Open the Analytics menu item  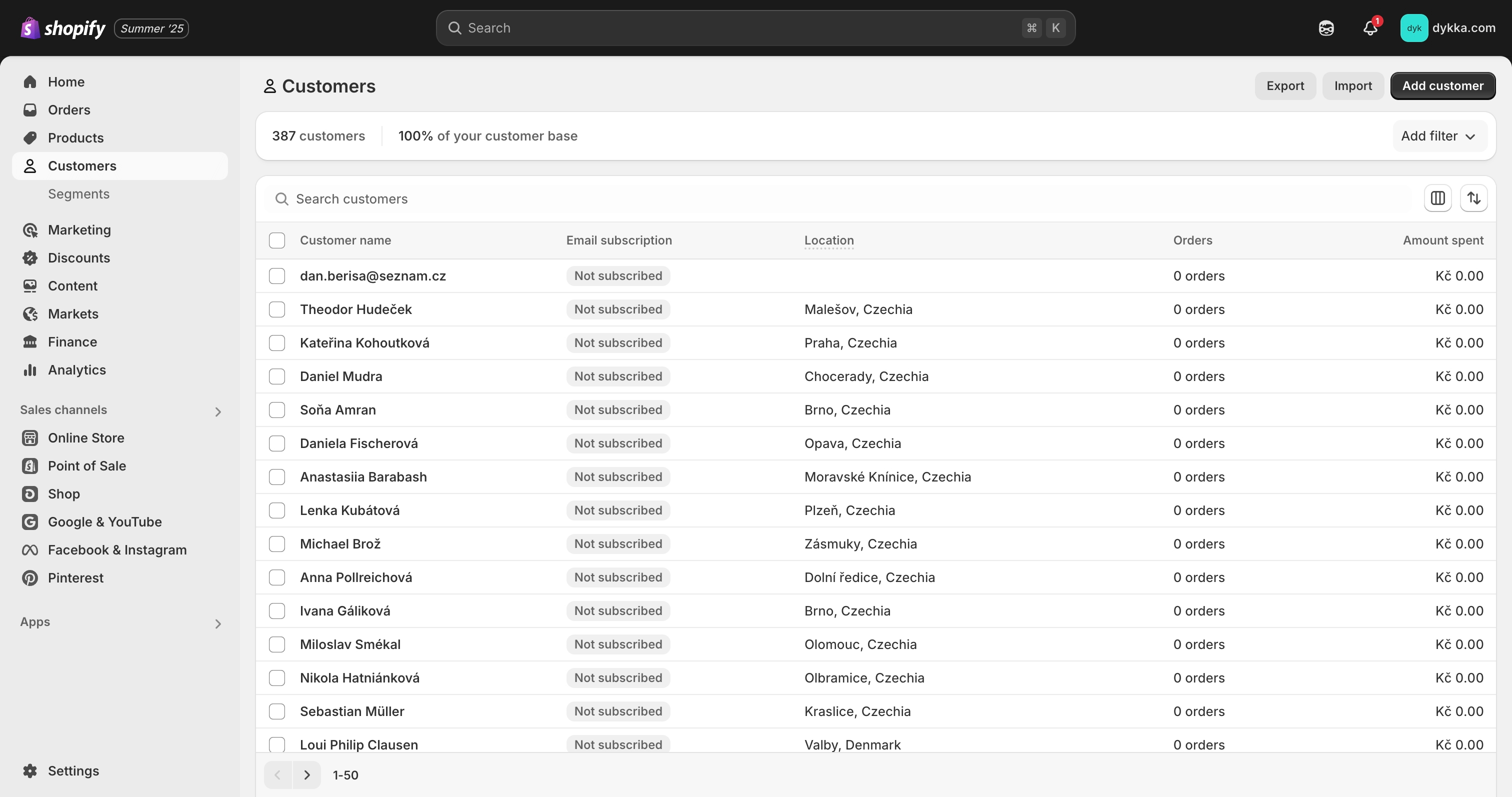pyautogui.click(x=77, y=369)
